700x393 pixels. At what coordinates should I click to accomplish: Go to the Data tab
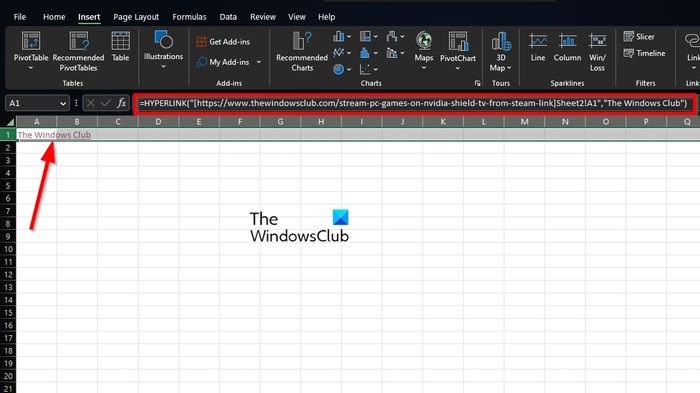coord(228,17)
